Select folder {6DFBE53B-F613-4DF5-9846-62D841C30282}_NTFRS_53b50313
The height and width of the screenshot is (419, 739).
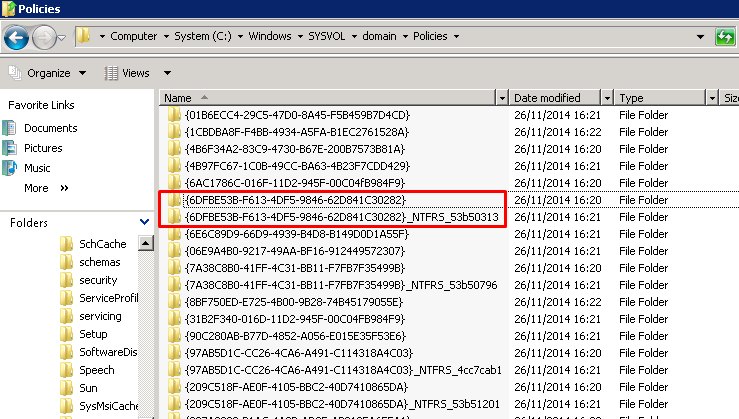(343, 217)
